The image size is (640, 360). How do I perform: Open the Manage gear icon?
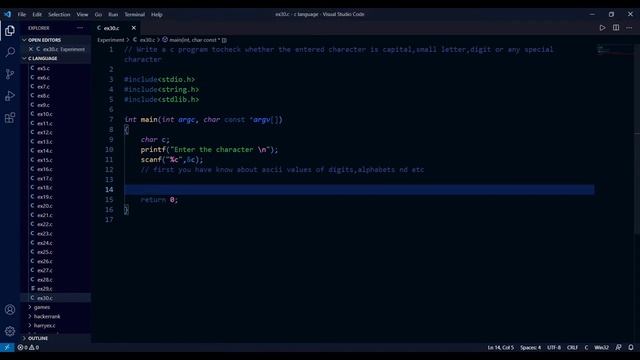10,331
